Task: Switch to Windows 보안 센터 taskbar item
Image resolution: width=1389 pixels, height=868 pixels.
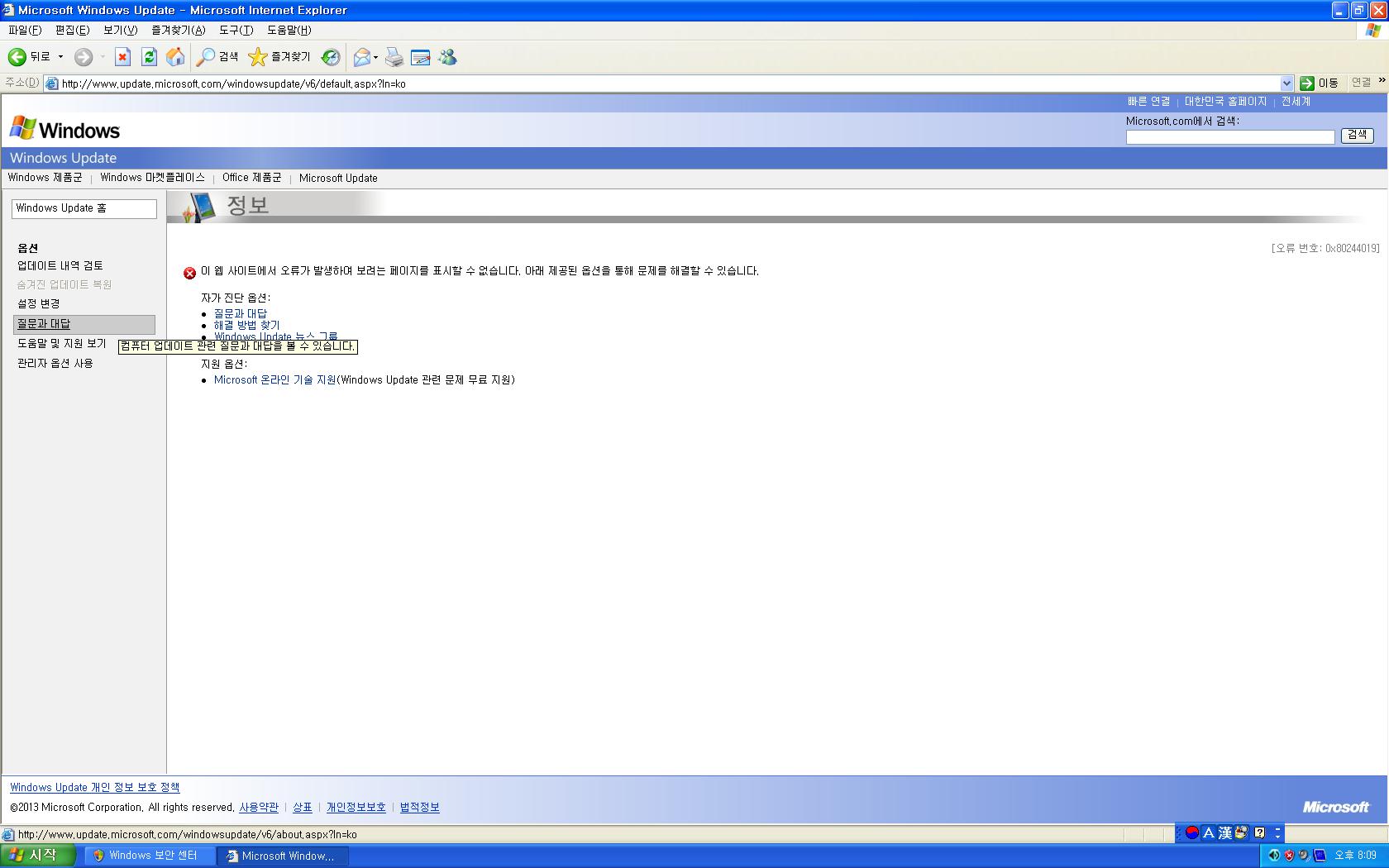Action: (148, 856)
